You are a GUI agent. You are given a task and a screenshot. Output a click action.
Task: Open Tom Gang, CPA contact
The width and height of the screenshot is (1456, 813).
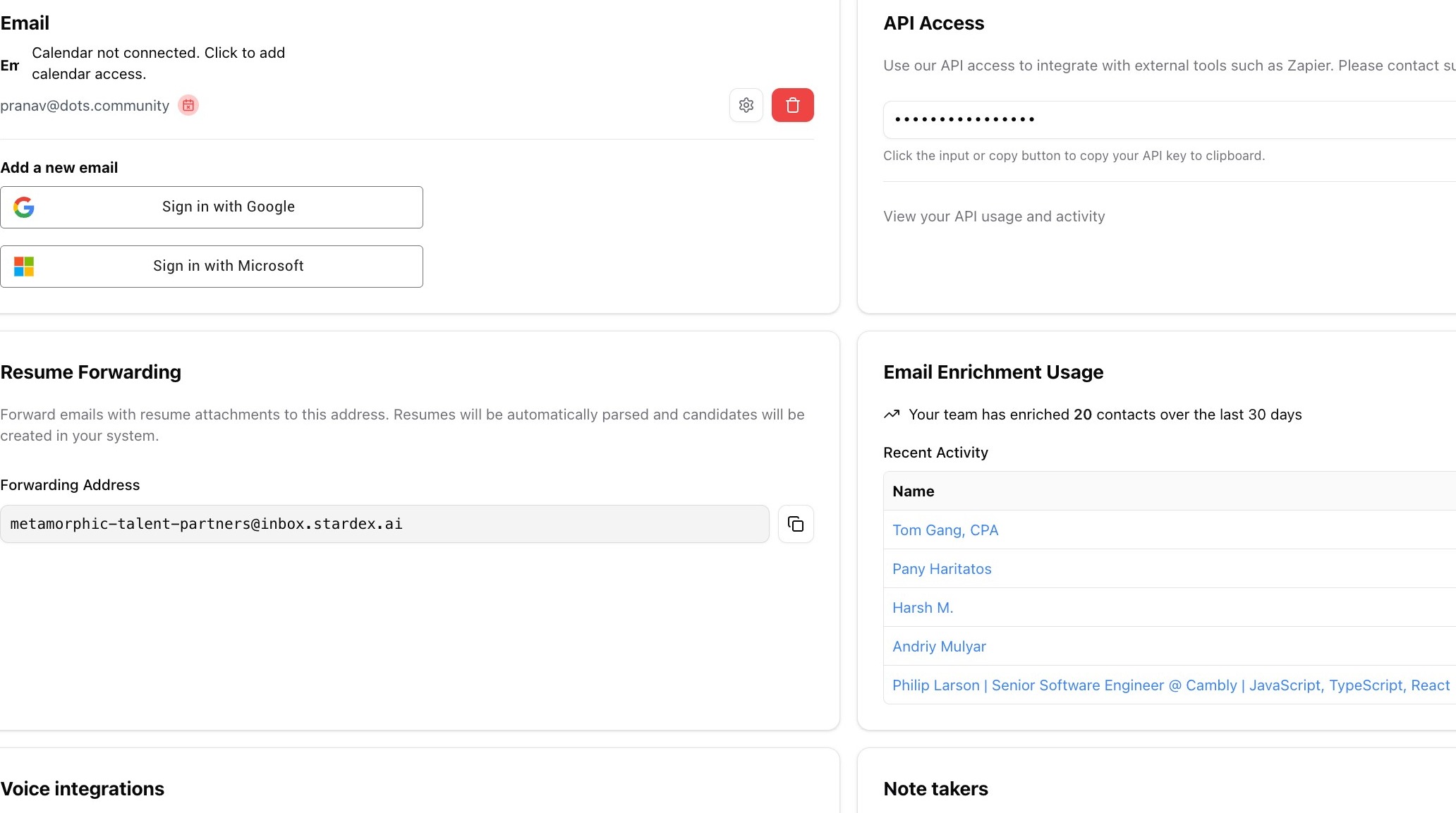(945, 530)
